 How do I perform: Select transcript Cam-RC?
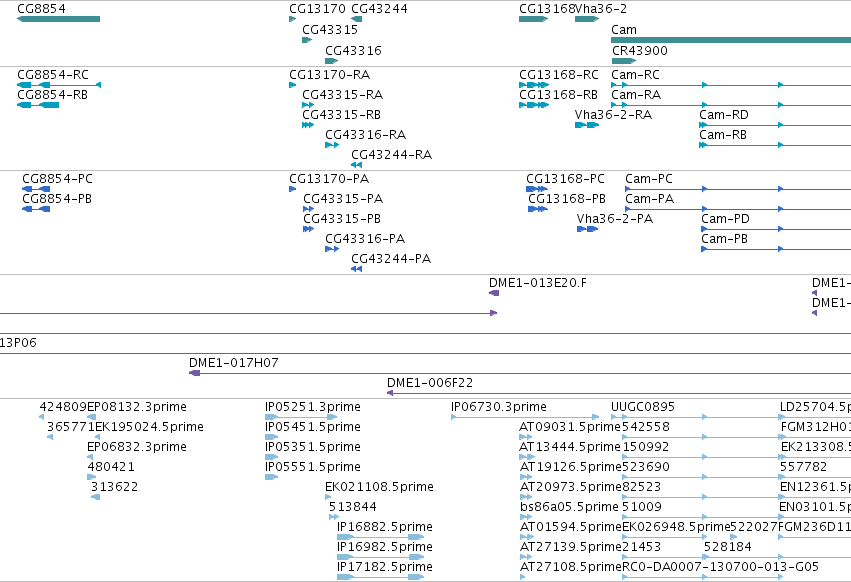[636, 74]
